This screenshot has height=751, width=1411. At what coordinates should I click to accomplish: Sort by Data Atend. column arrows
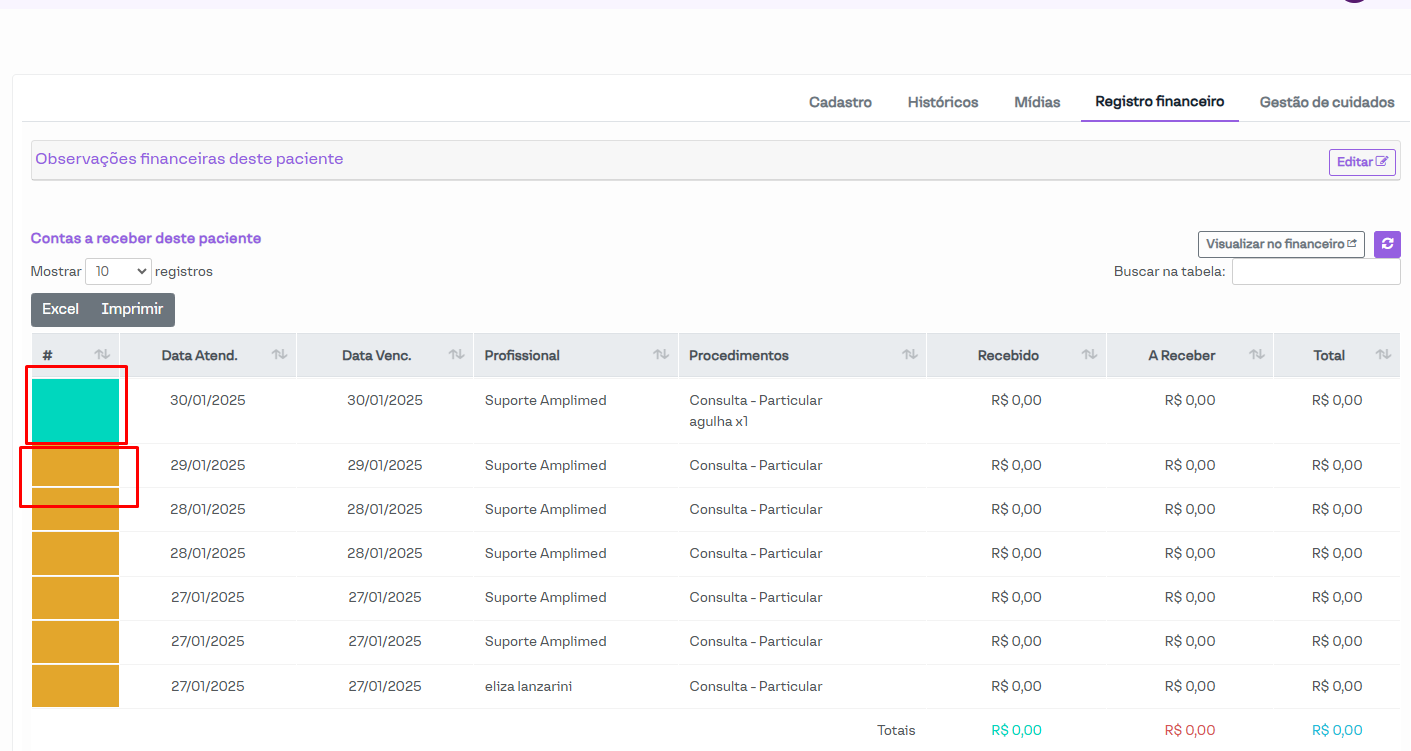279,355
